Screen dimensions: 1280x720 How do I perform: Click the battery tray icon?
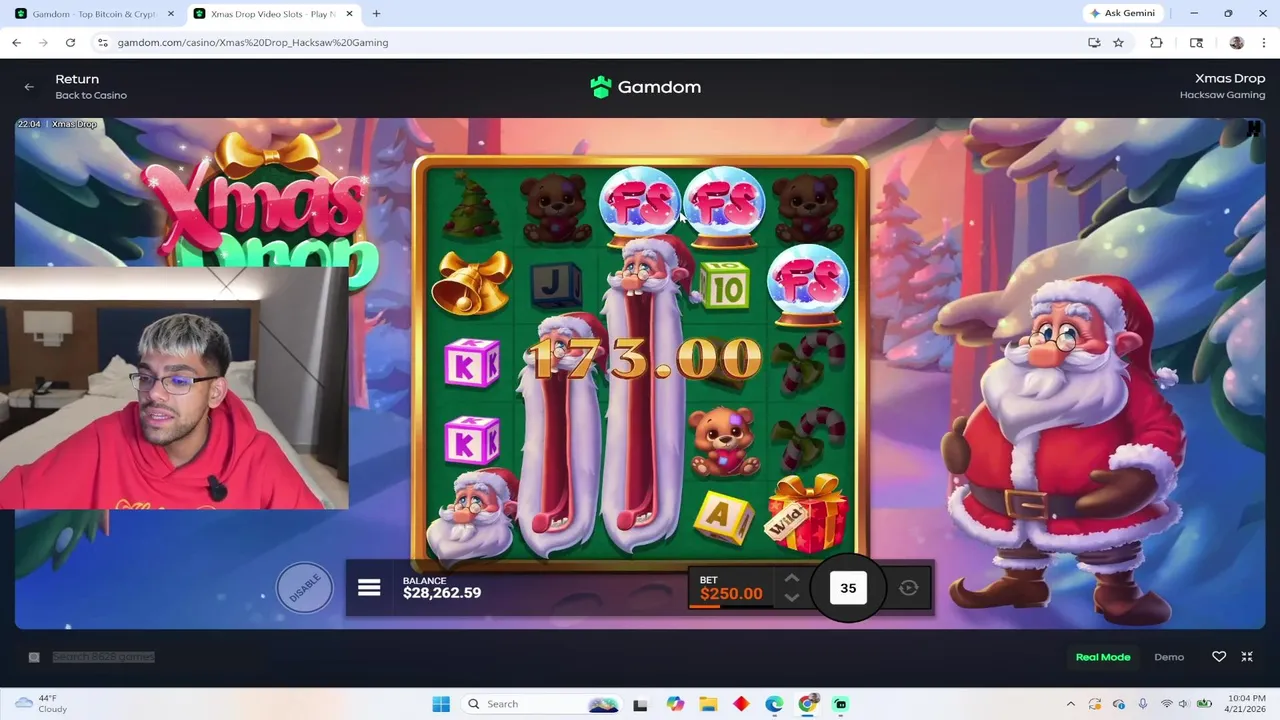point(1205,704)
